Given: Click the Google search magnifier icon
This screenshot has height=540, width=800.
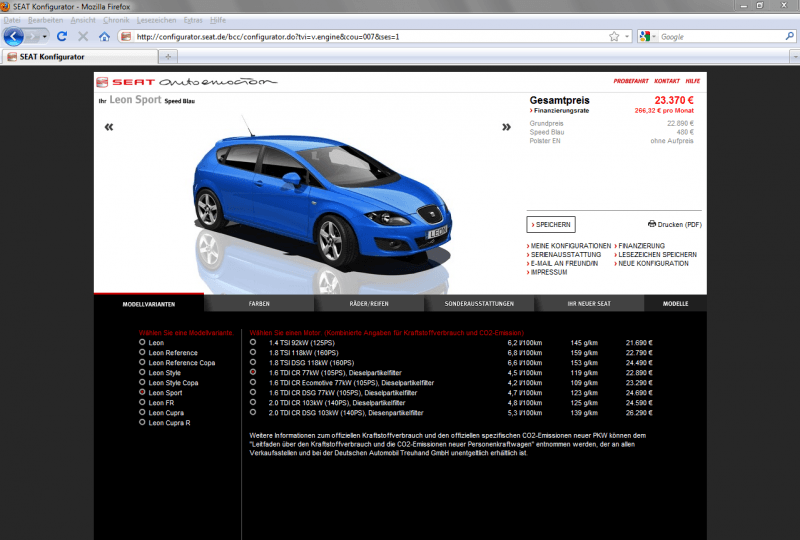Looking at the screenshot, I should 789,36.
